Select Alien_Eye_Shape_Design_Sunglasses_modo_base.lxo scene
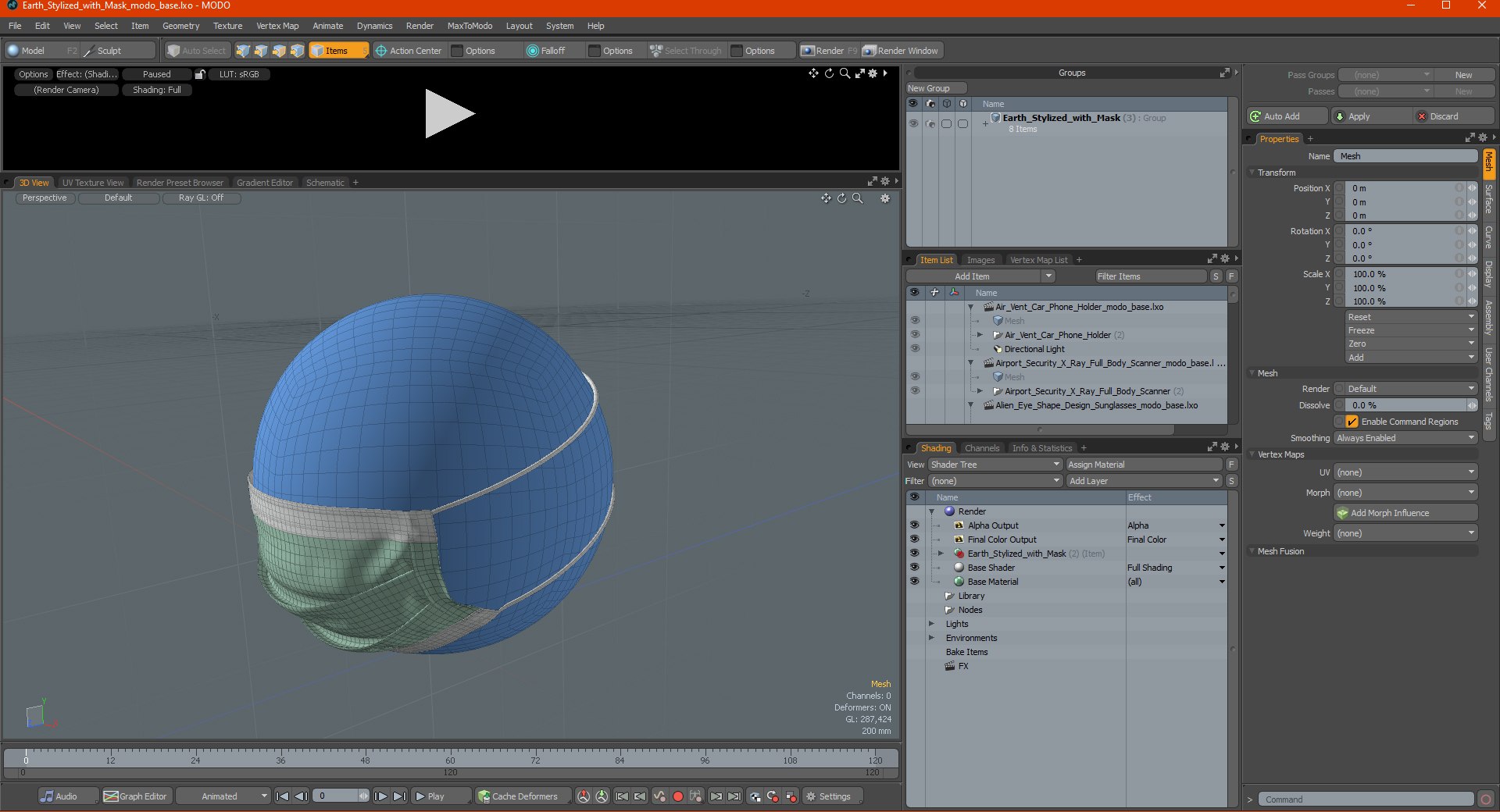1500x812 pixels. coord(1096,405)
